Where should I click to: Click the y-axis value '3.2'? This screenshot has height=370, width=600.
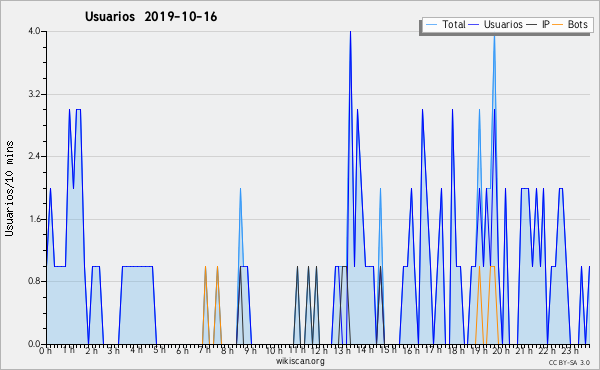pyautogui.click(x=34, y=94)
